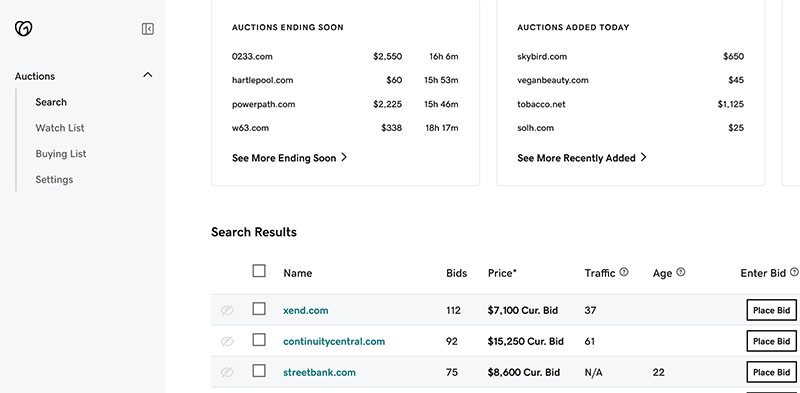Open auction Settings in sidebar

(x=54, y=180)
